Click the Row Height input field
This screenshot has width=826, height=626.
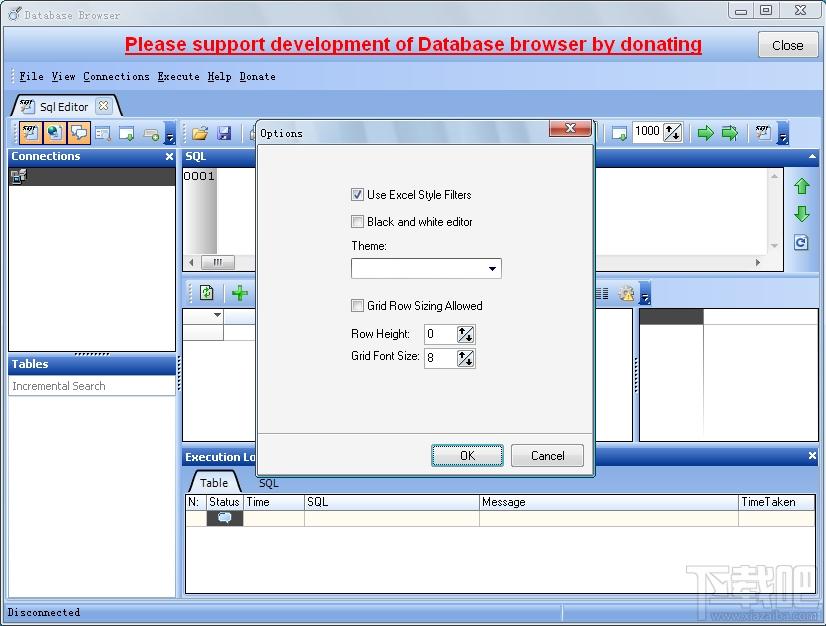coord(440,334)
